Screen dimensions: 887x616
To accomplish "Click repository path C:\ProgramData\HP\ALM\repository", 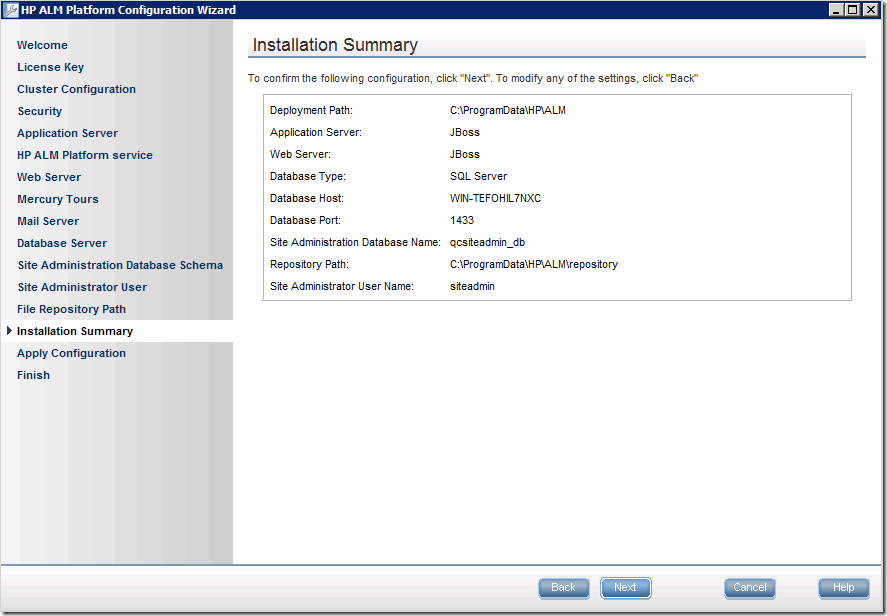I will pyautogui.click(x=533, y=265).
